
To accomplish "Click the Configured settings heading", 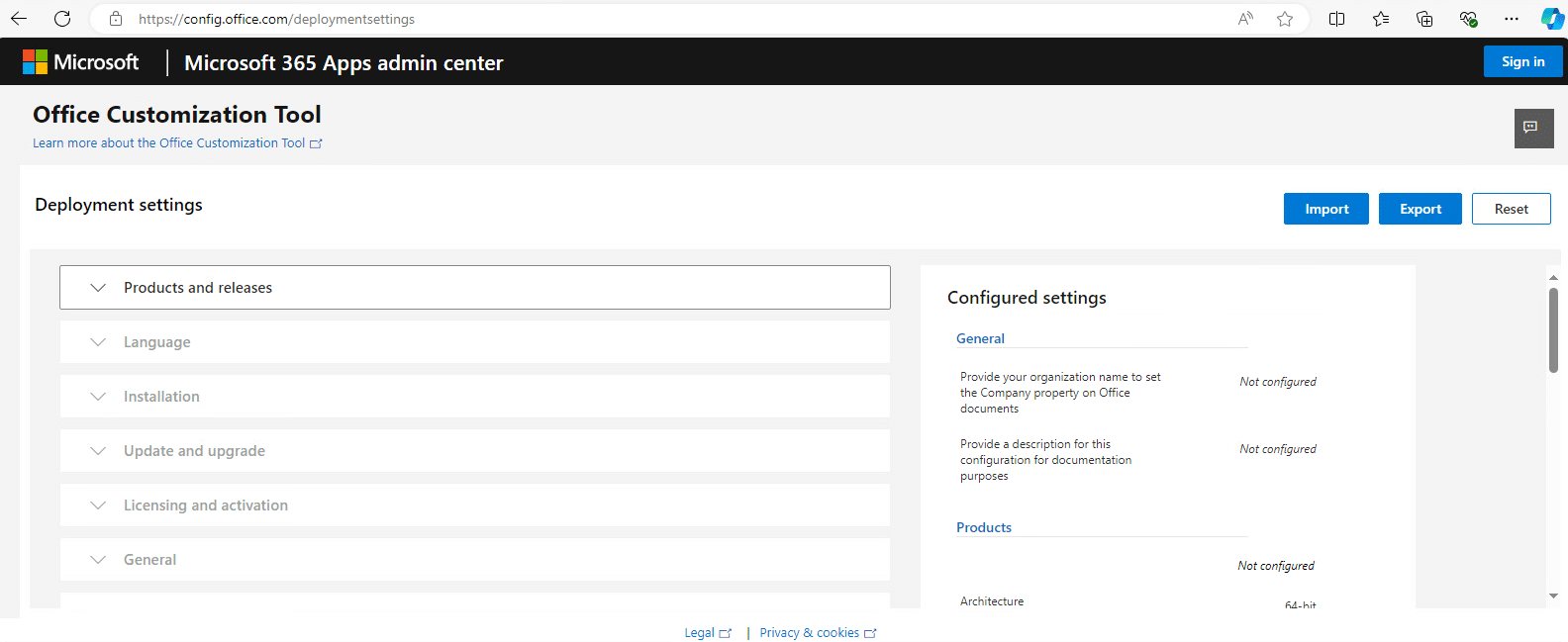I will (x=1027, y=298).
